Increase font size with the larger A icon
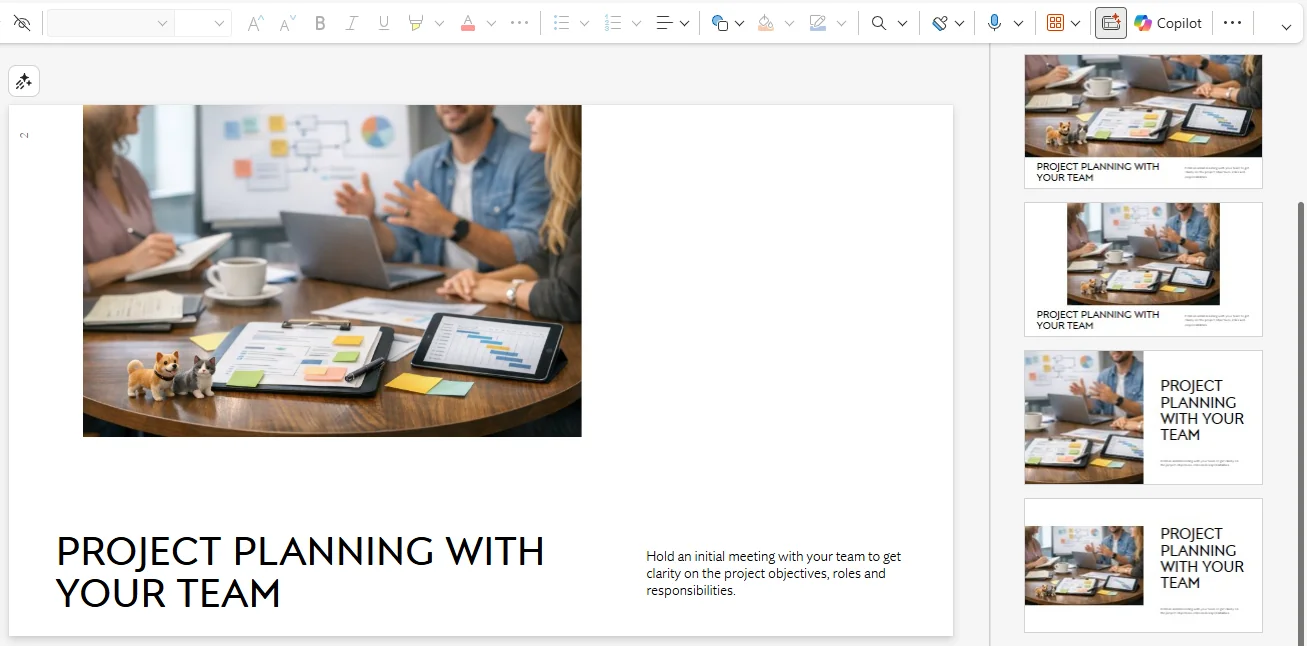 pos(256,23)
